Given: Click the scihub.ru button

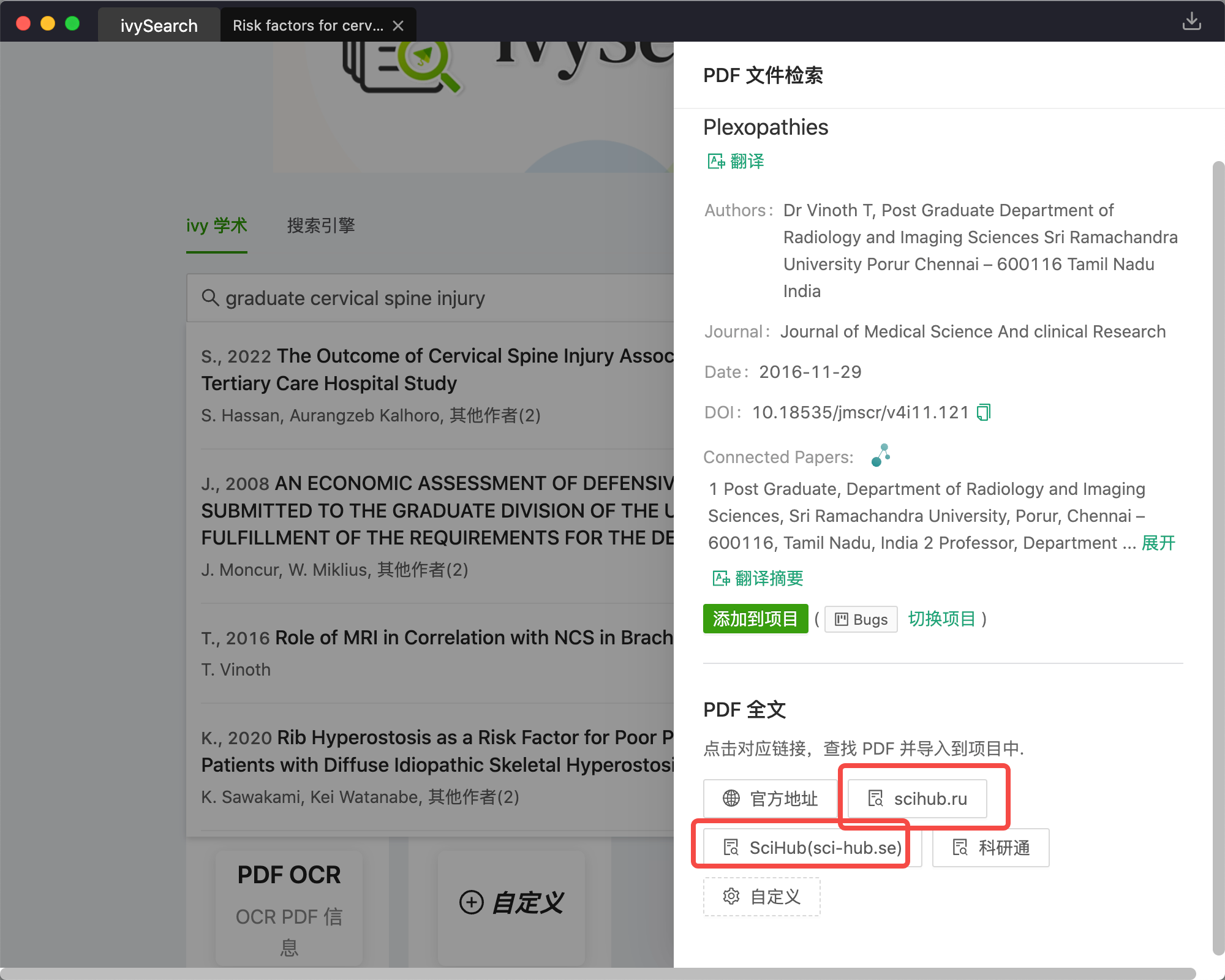Looking at the screenshot, I should pos(917,799).
